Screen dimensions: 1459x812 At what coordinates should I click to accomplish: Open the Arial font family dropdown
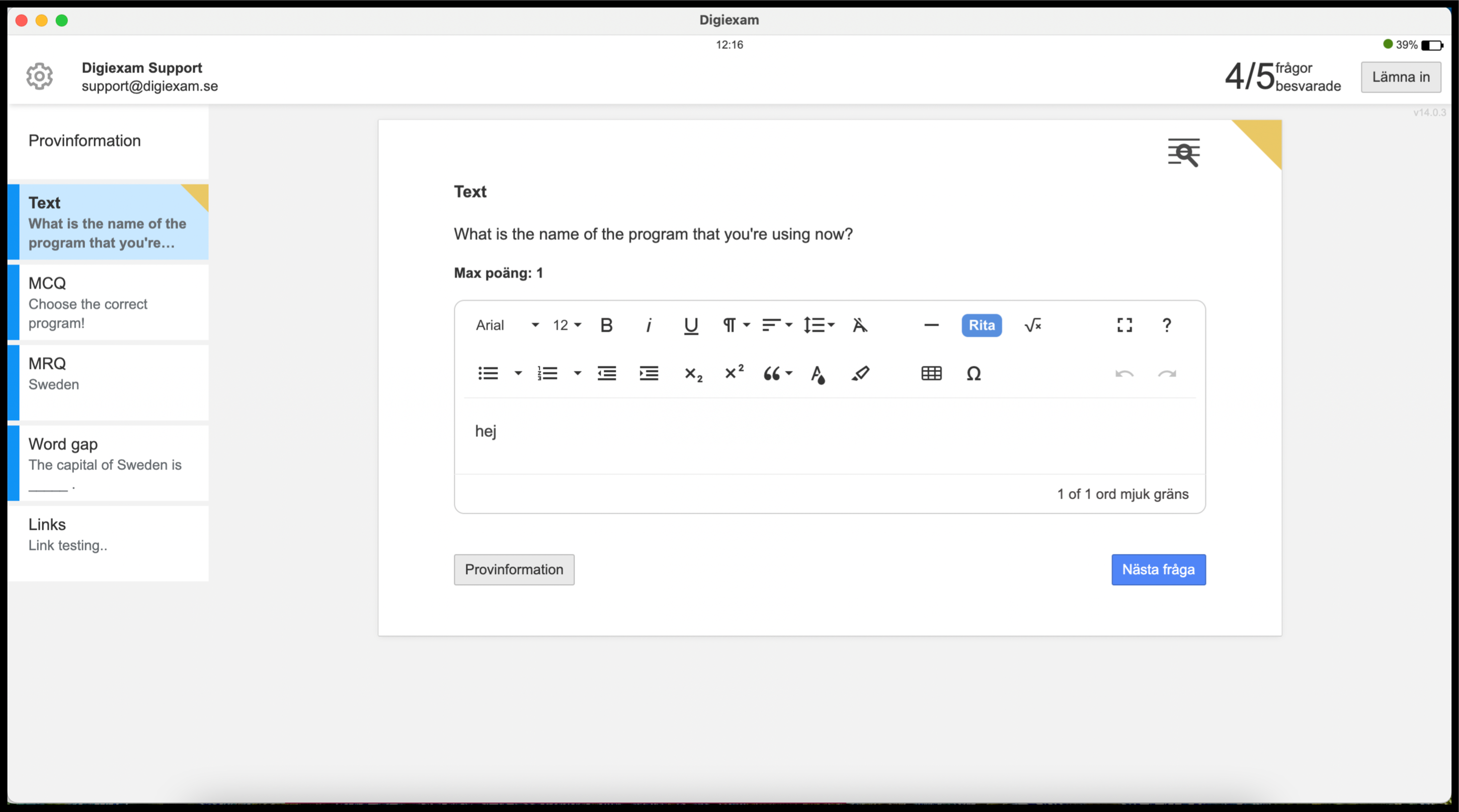(x=507, y=325)
